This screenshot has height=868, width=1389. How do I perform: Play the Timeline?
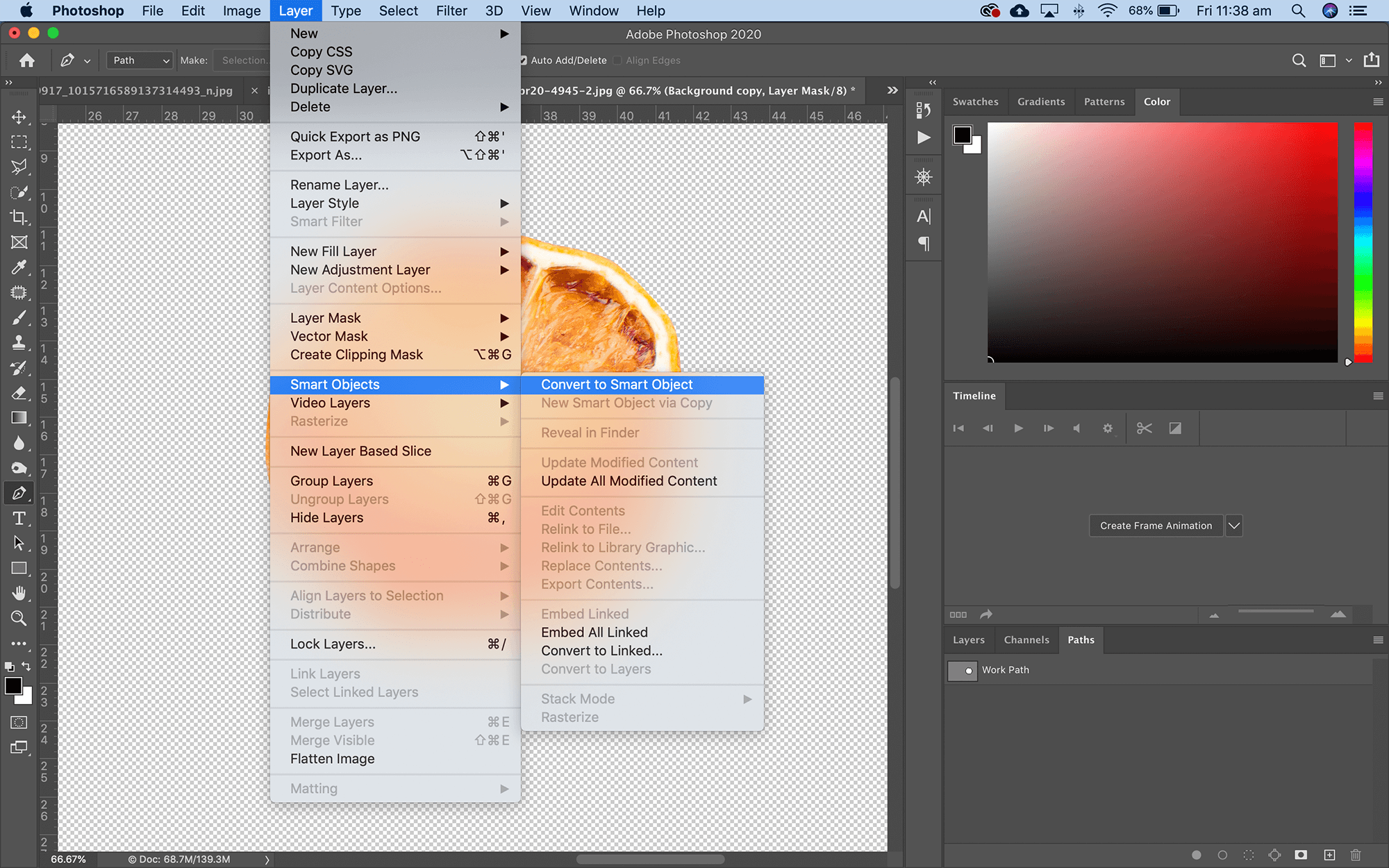[x=1018, y=428]
